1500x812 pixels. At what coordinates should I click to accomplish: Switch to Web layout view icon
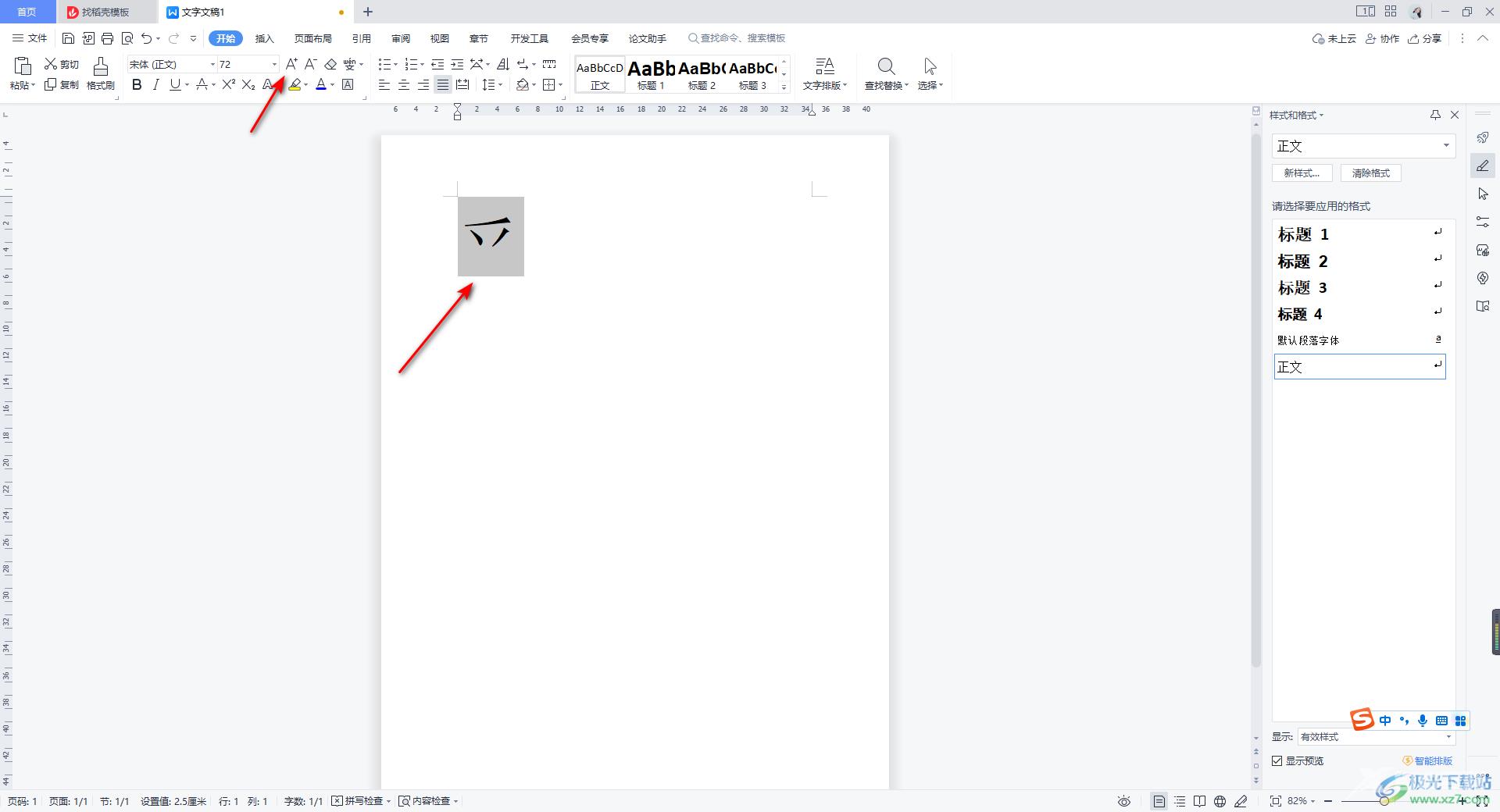[x=1220, y=801]
